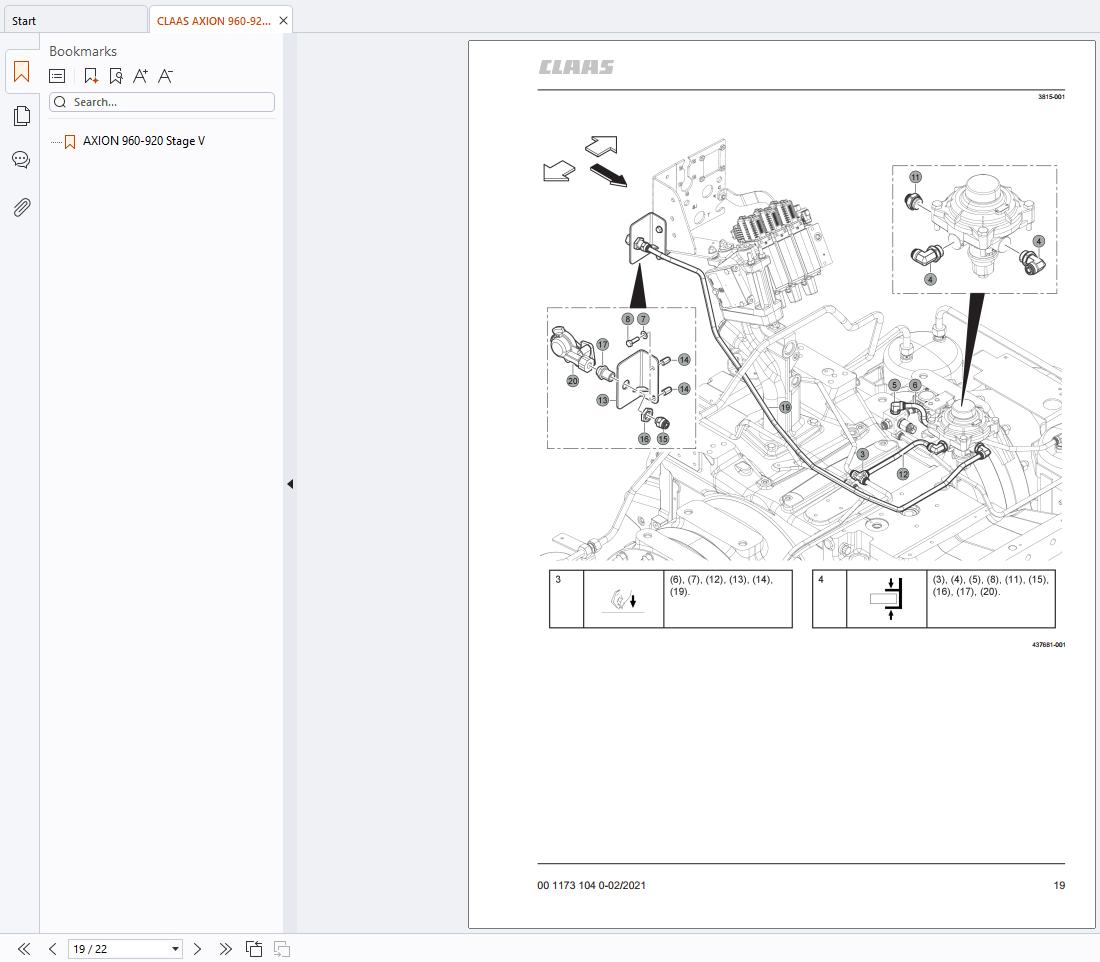This screenshot has height=962, width=1100.
Task: Click the bookmark search-find icon
Action: [116, 76]
